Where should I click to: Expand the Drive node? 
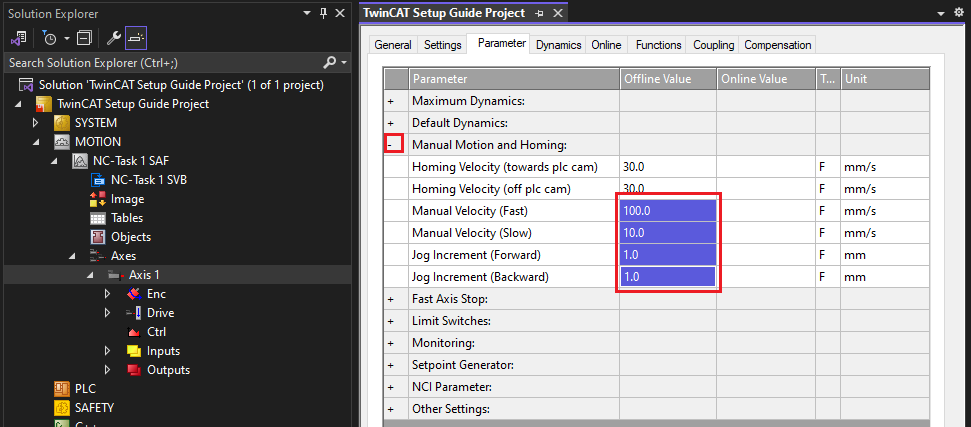(108, 313)
